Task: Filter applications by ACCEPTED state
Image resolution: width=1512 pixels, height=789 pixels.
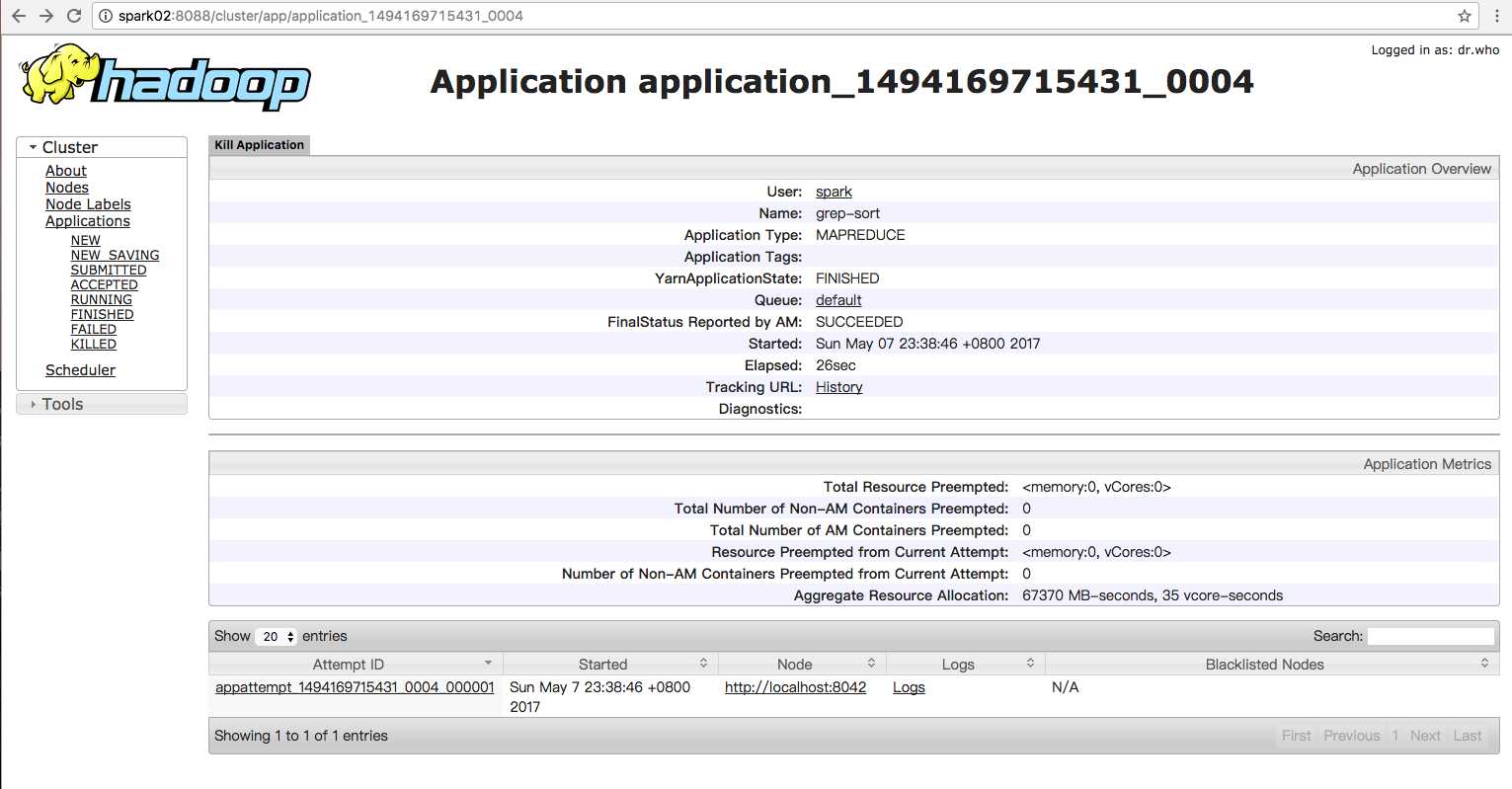Action: [x=105, y=284]
